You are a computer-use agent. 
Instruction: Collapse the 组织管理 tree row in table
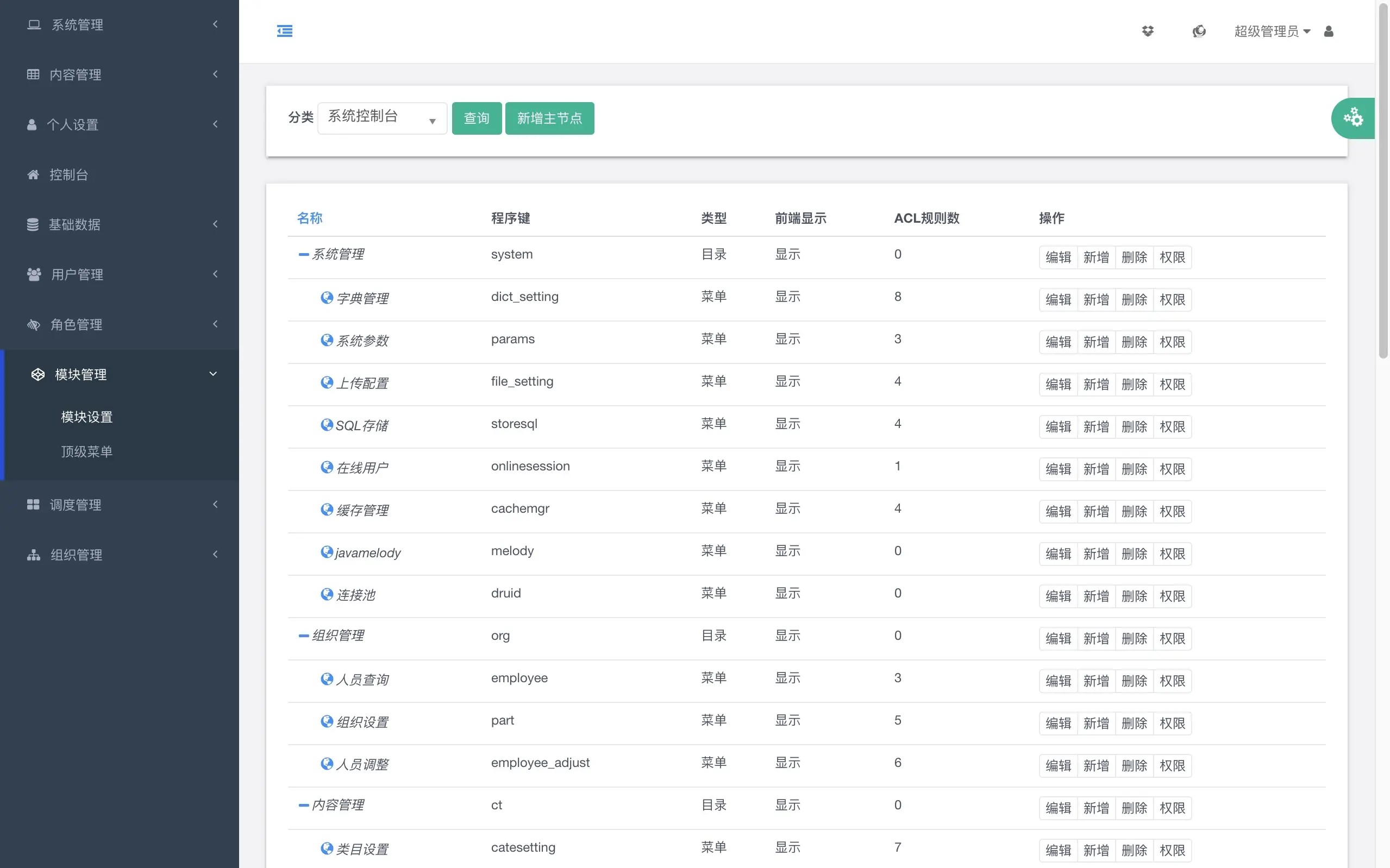pos(304,636)
